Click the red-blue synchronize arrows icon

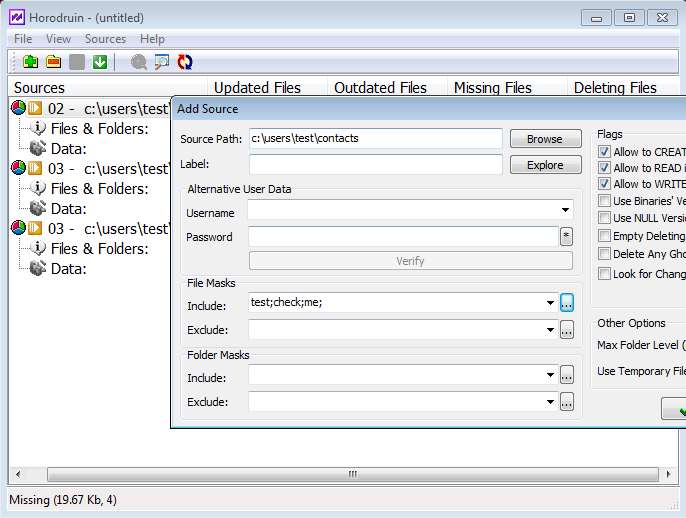[x=185, y=62]
